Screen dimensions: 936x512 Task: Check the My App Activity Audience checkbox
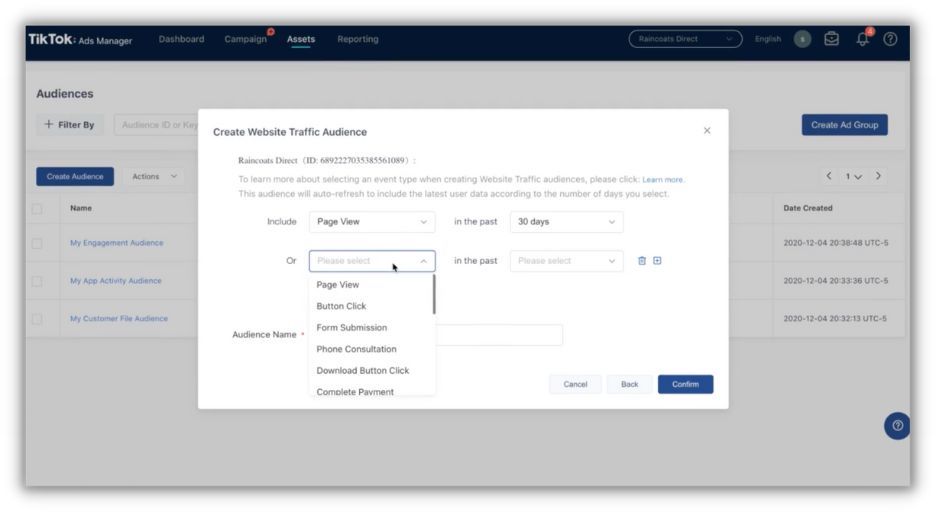[x=38, y=280]
